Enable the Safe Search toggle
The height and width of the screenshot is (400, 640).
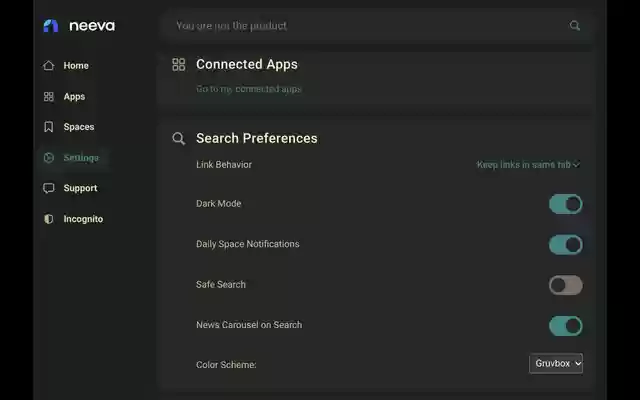pyautogui.click(x=566, y=285)
